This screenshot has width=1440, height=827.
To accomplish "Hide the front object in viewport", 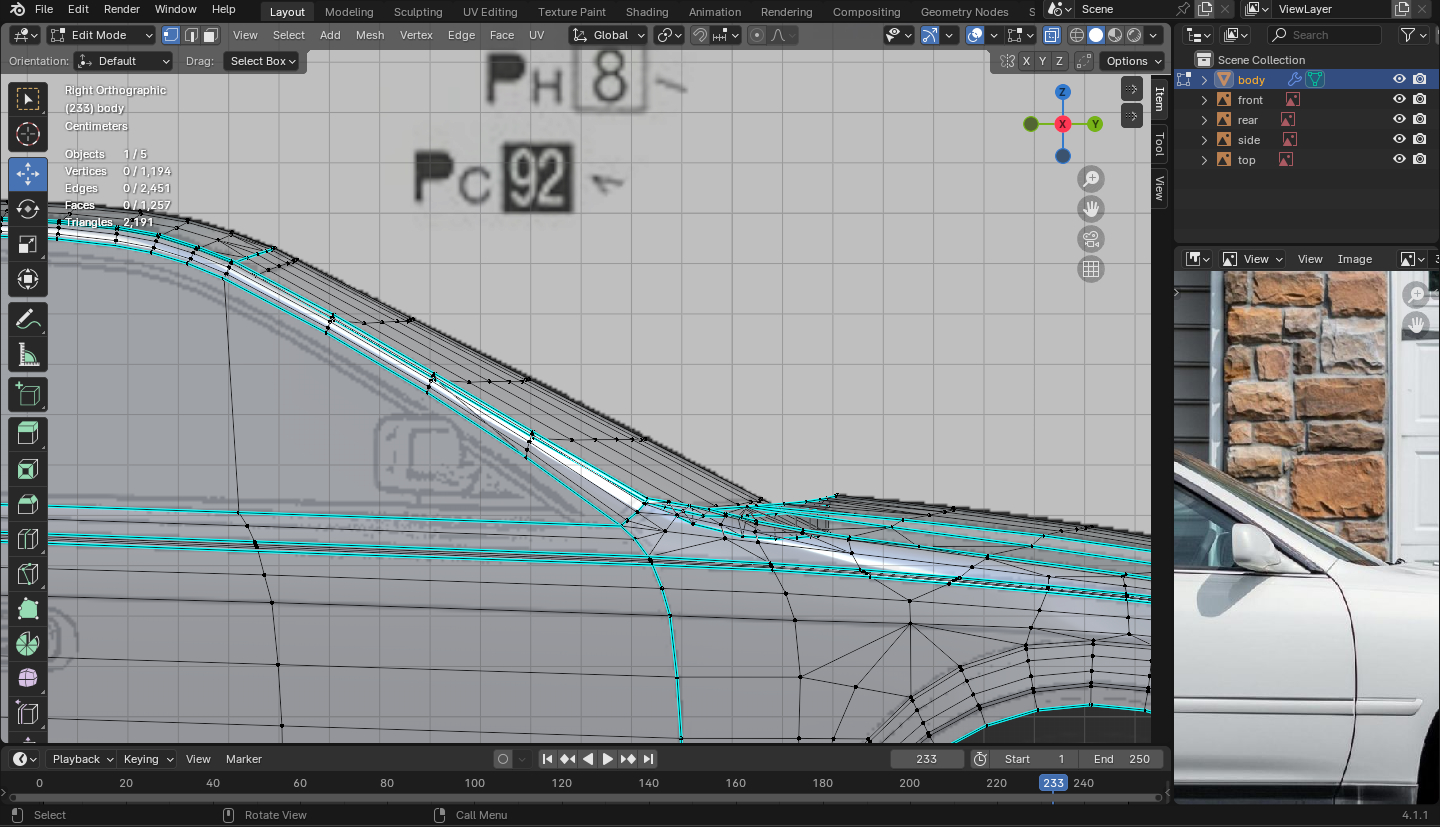I will point(1399,100).
